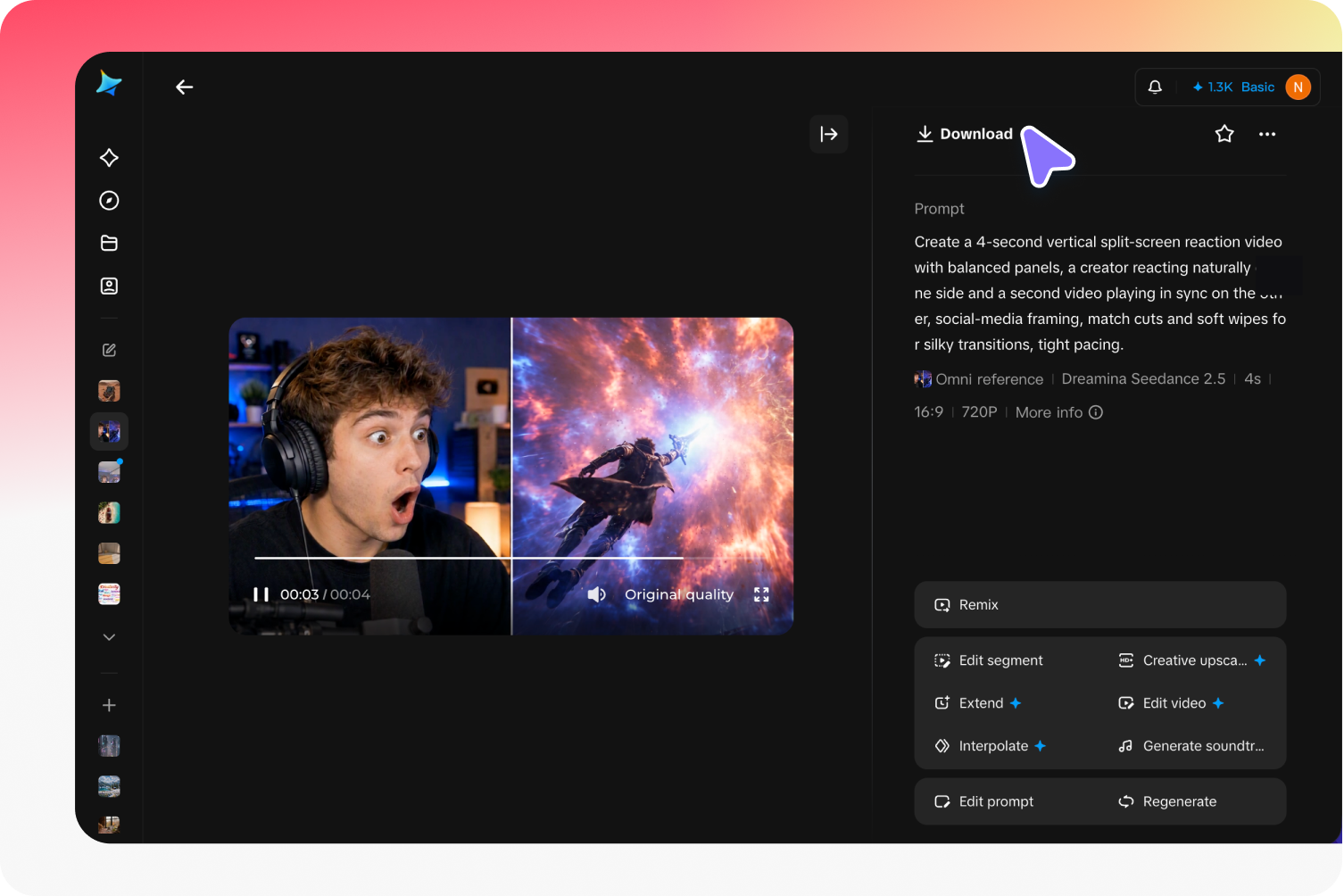Click Edit prompt
This screenshot has width=1344, height=896.
point(983,801)
